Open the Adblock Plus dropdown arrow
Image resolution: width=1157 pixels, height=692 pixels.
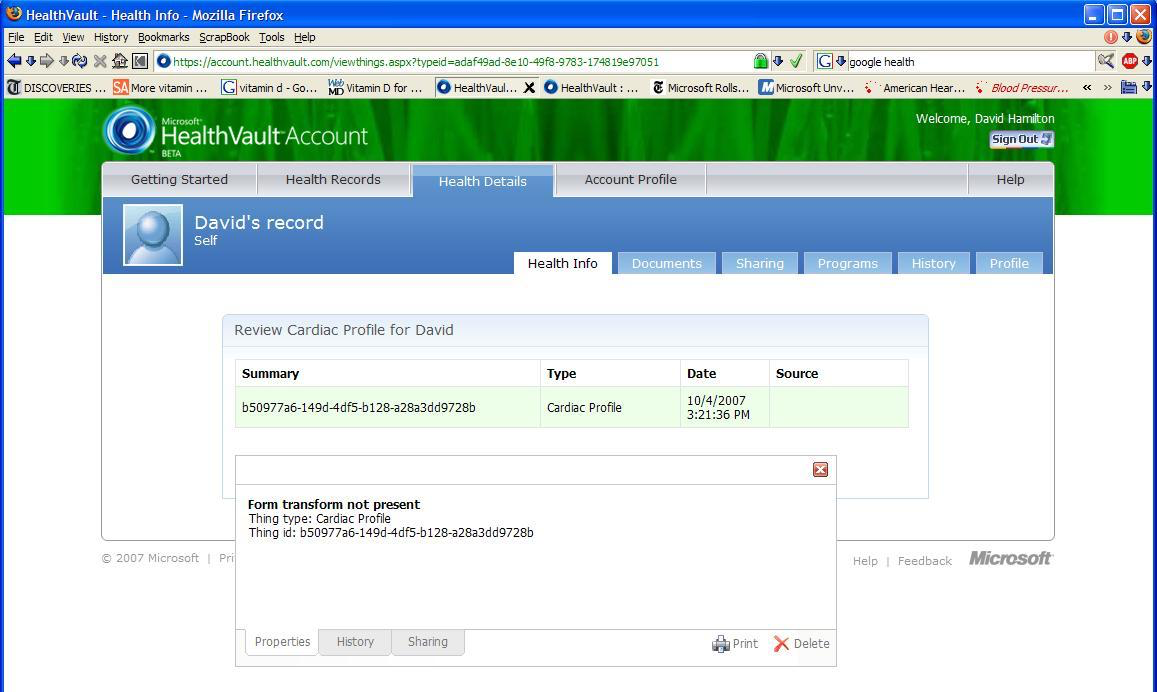[1147, 61]
